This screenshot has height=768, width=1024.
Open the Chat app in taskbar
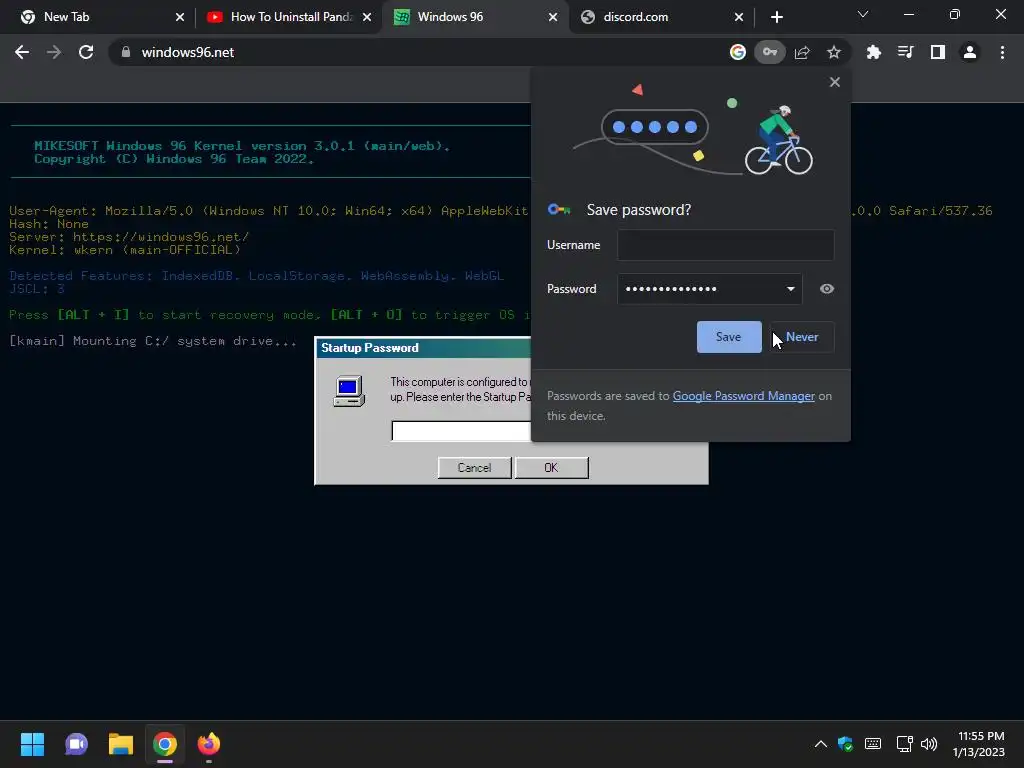click(x=76, y=744)
